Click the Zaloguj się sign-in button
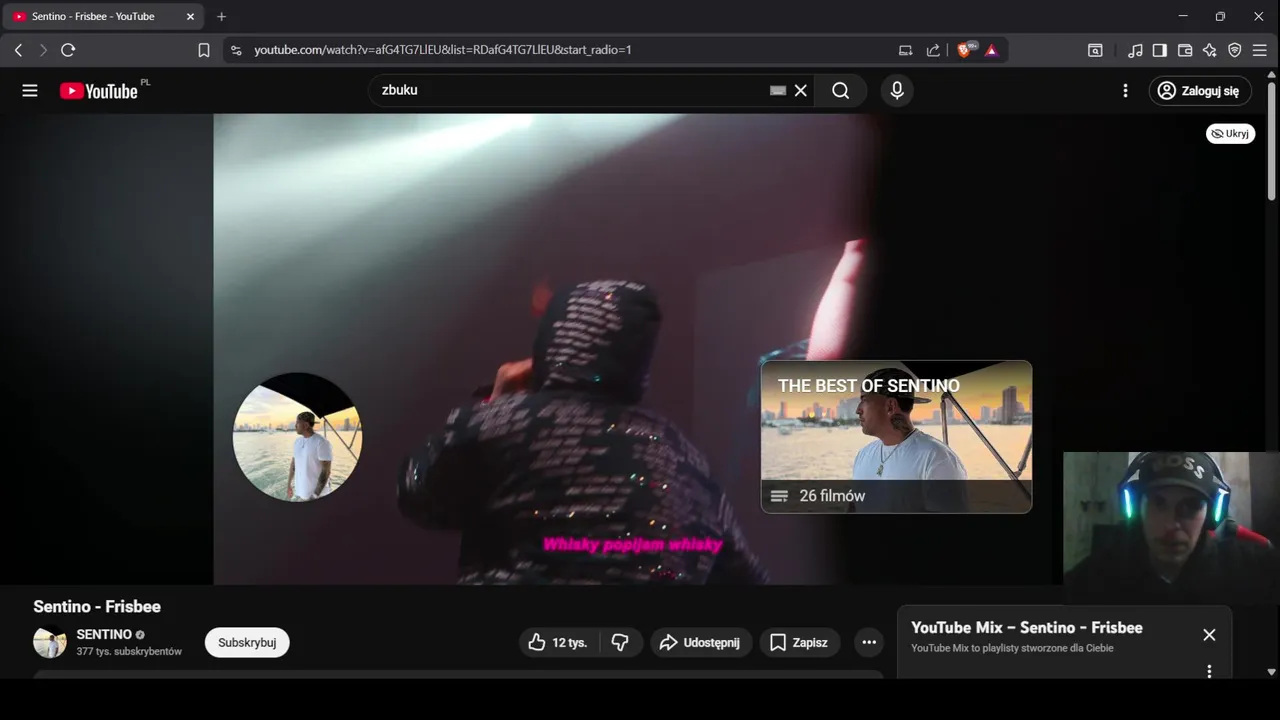The image size is (1280, 720). click(x=1200, y=91)
